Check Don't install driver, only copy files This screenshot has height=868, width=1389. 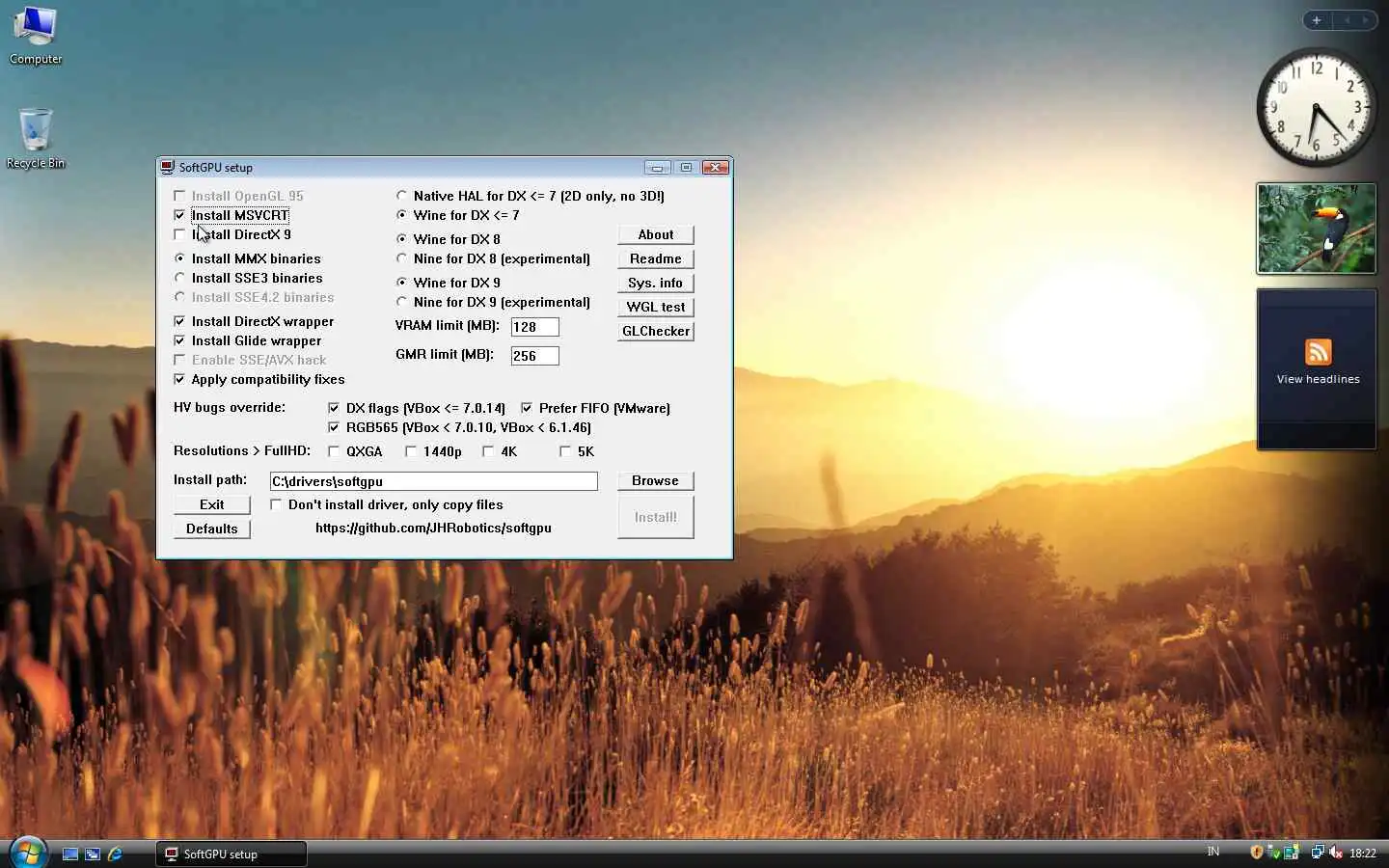coord(276,504)
